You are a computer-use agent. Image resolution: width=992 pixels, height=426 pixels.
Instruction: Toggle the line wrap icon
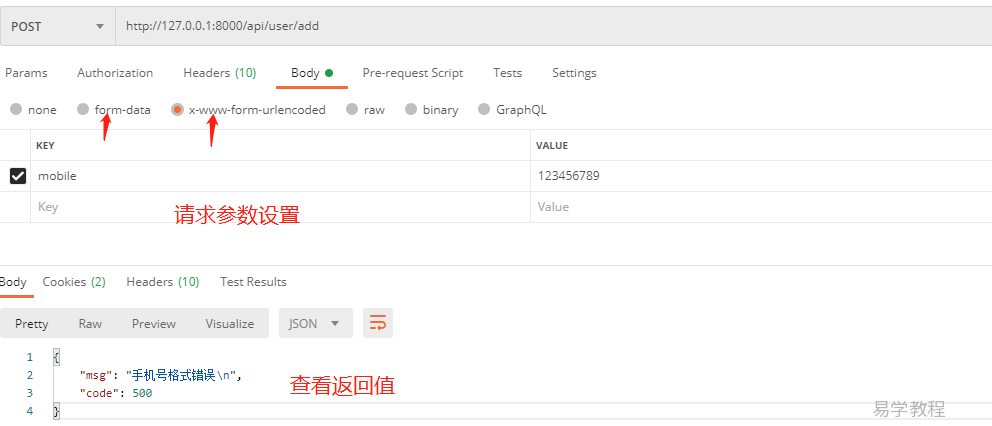tap(378, 323)
